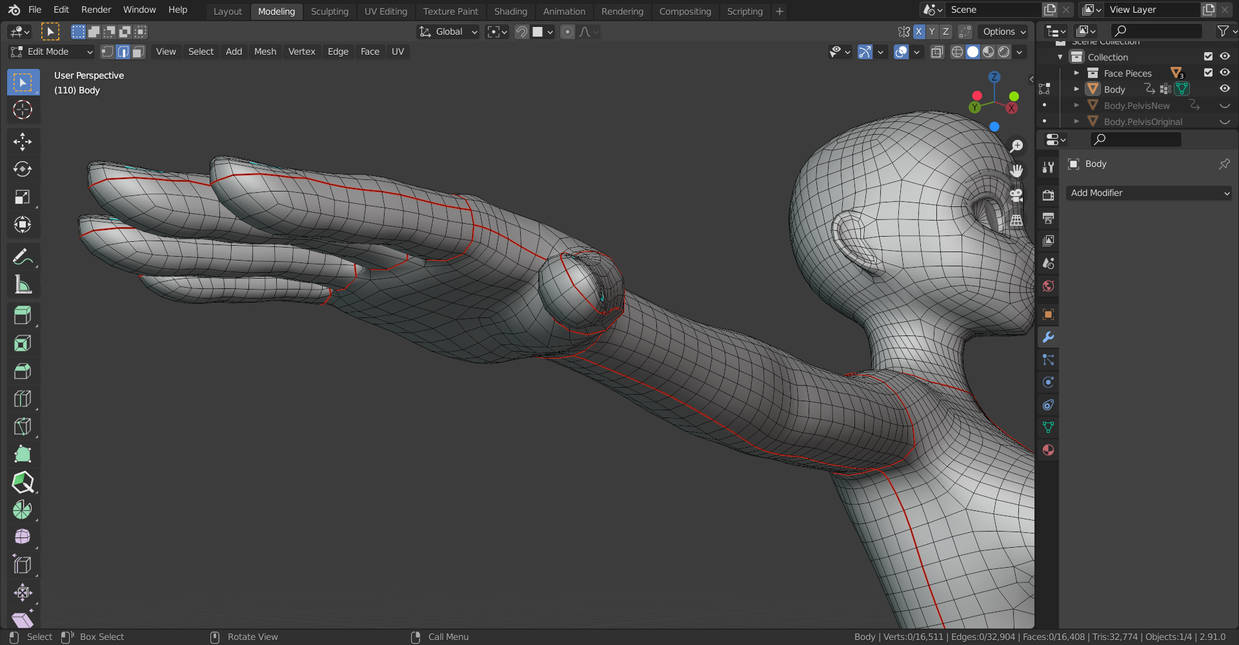Image resolution: width=1239 pixels, height=645 pixels.
Task: Click the zoom magnifier viewport gizmo
Action: point(1017,147)
